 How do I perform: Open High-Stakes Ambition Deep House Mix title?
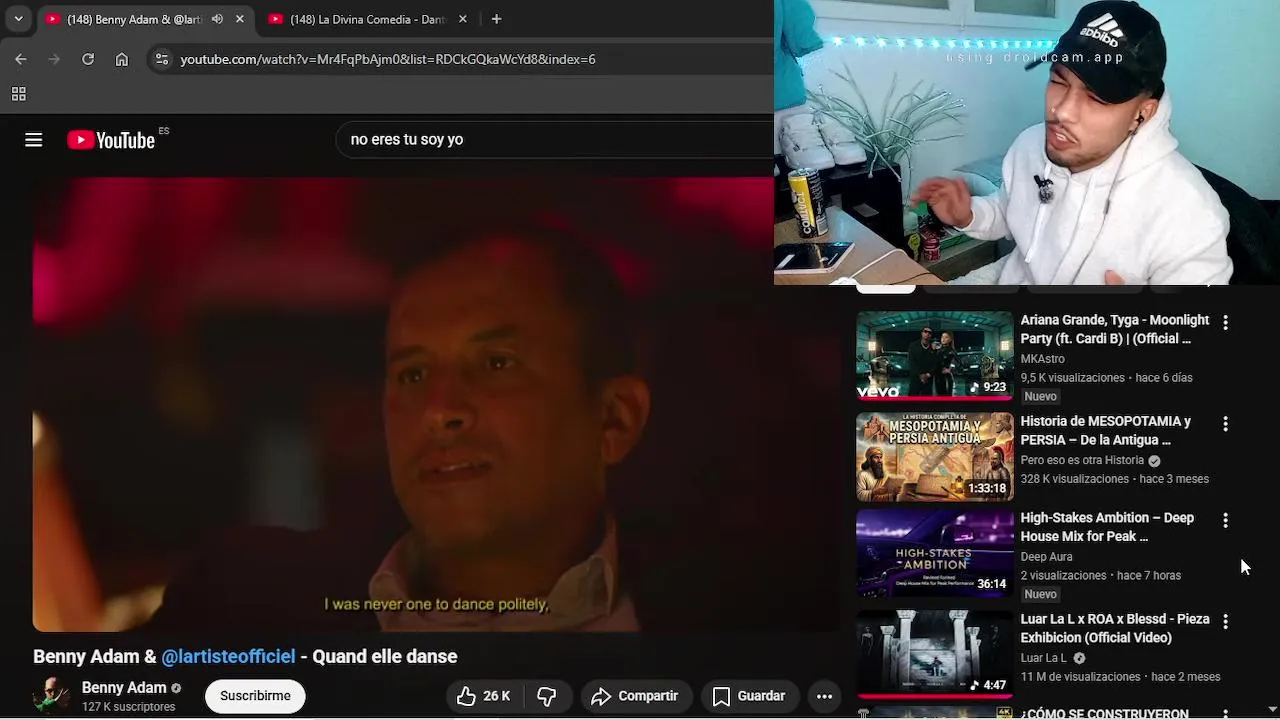[1107, 527]
